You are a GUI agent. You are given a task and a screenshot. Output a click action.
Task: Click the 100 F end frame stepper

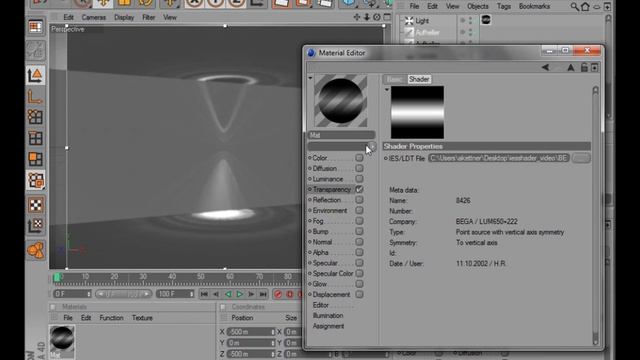coord(191,294)
